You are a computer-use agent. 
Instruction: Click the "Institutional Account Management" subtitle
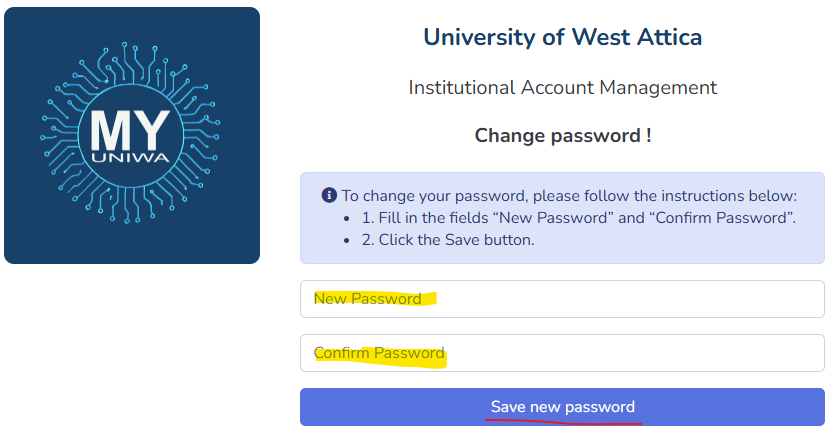[x=562, y=88]
